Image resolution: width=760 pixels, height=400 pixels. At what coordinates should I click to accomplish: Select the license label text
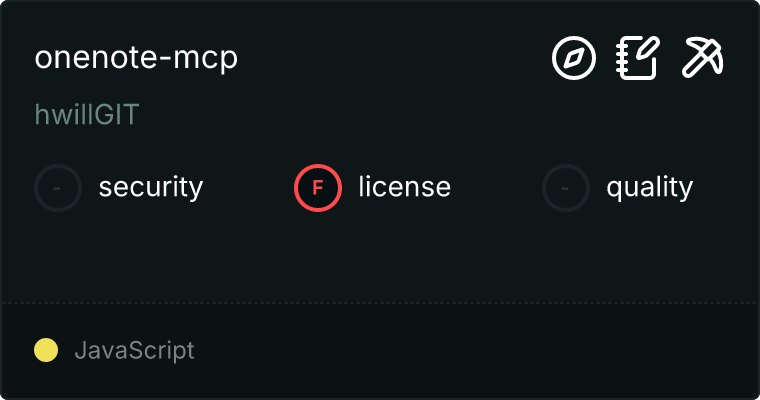tap(404, 187)
